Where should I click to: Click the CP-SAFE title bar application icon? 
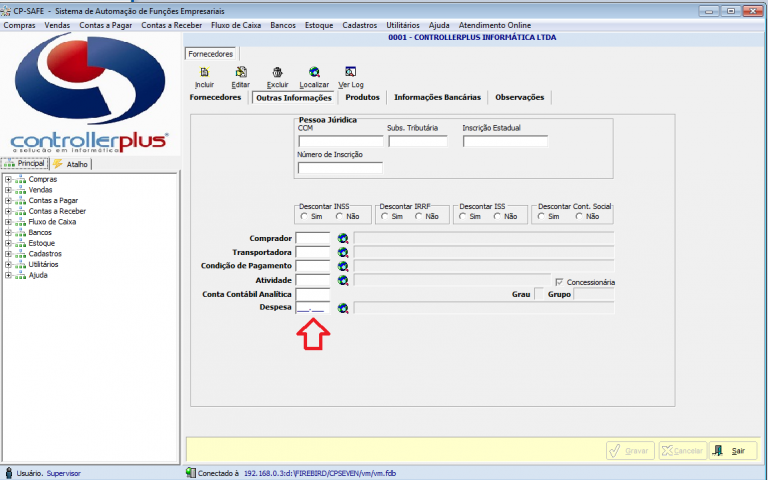(x=6, y=11)
